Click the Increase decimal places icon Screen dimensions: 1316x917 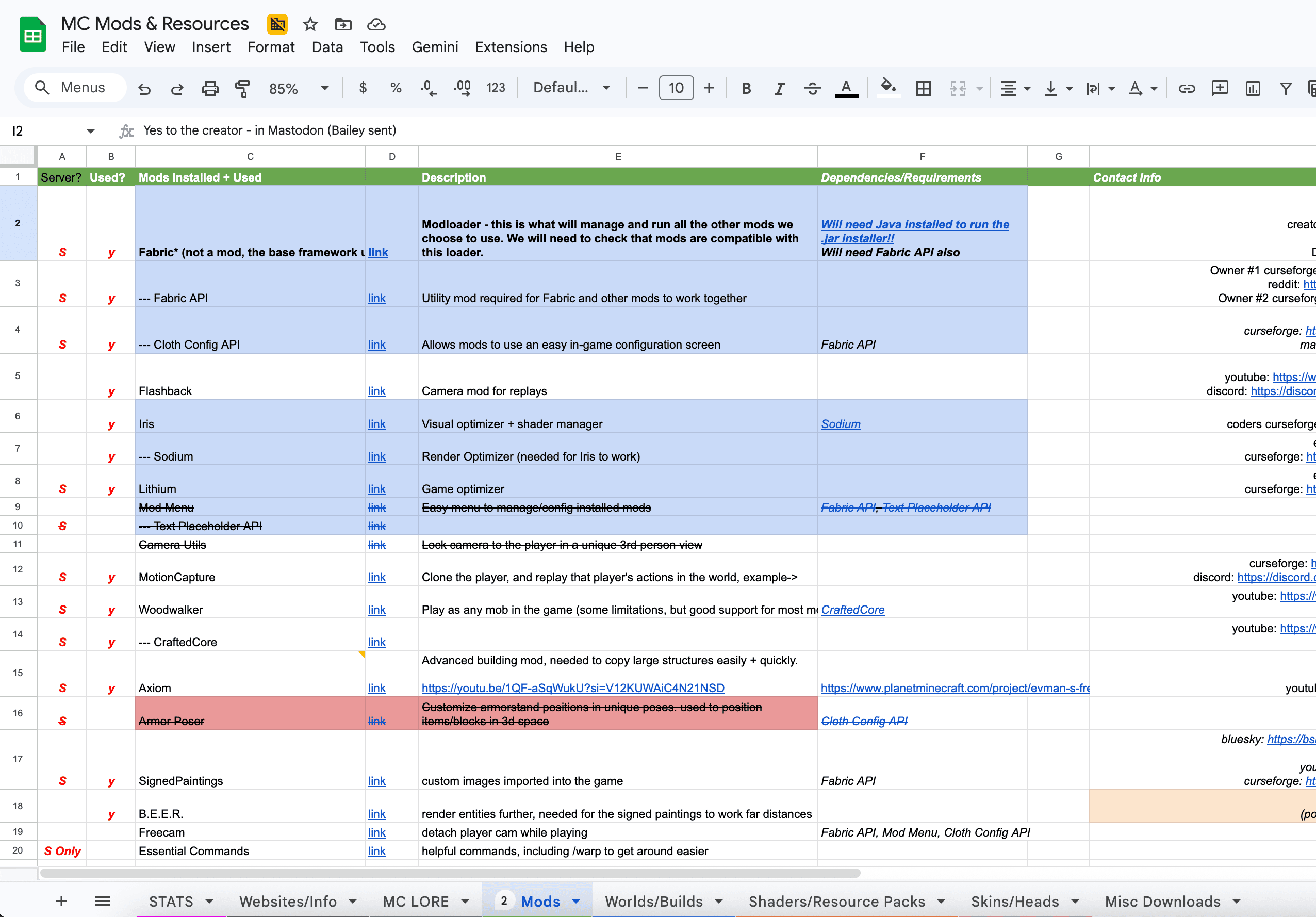pyautogui.click(x=462, y=88)
